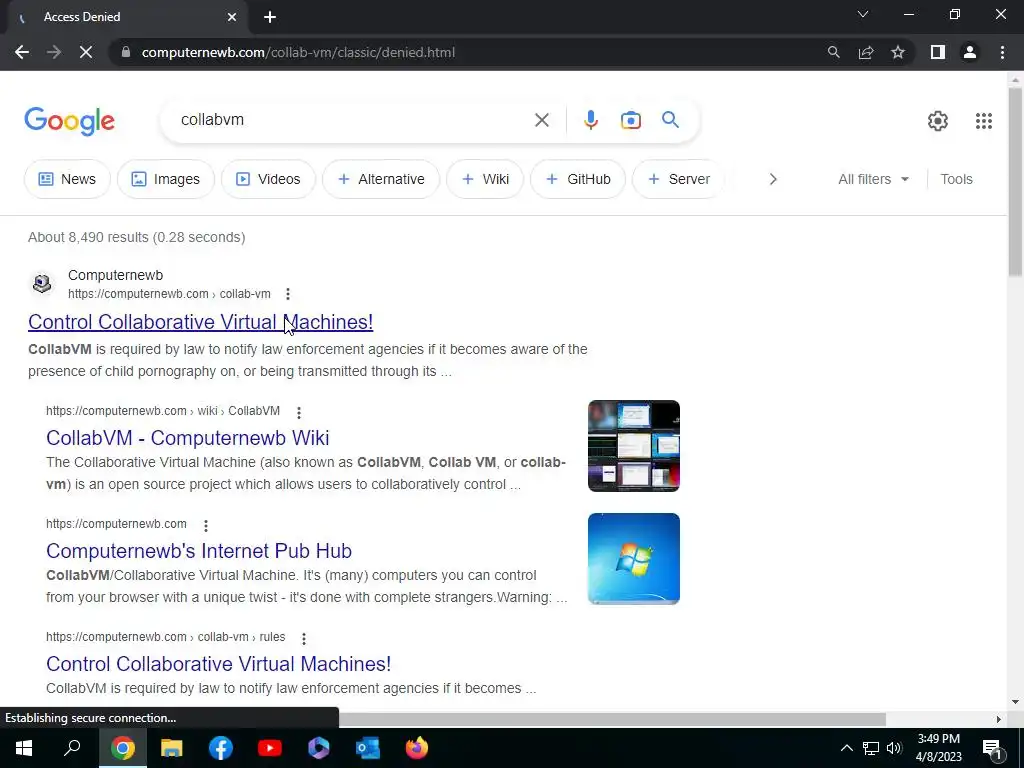Open the volume control in system tray
The height and width of the screenshot is (768, 1024).
click(894, 748)
